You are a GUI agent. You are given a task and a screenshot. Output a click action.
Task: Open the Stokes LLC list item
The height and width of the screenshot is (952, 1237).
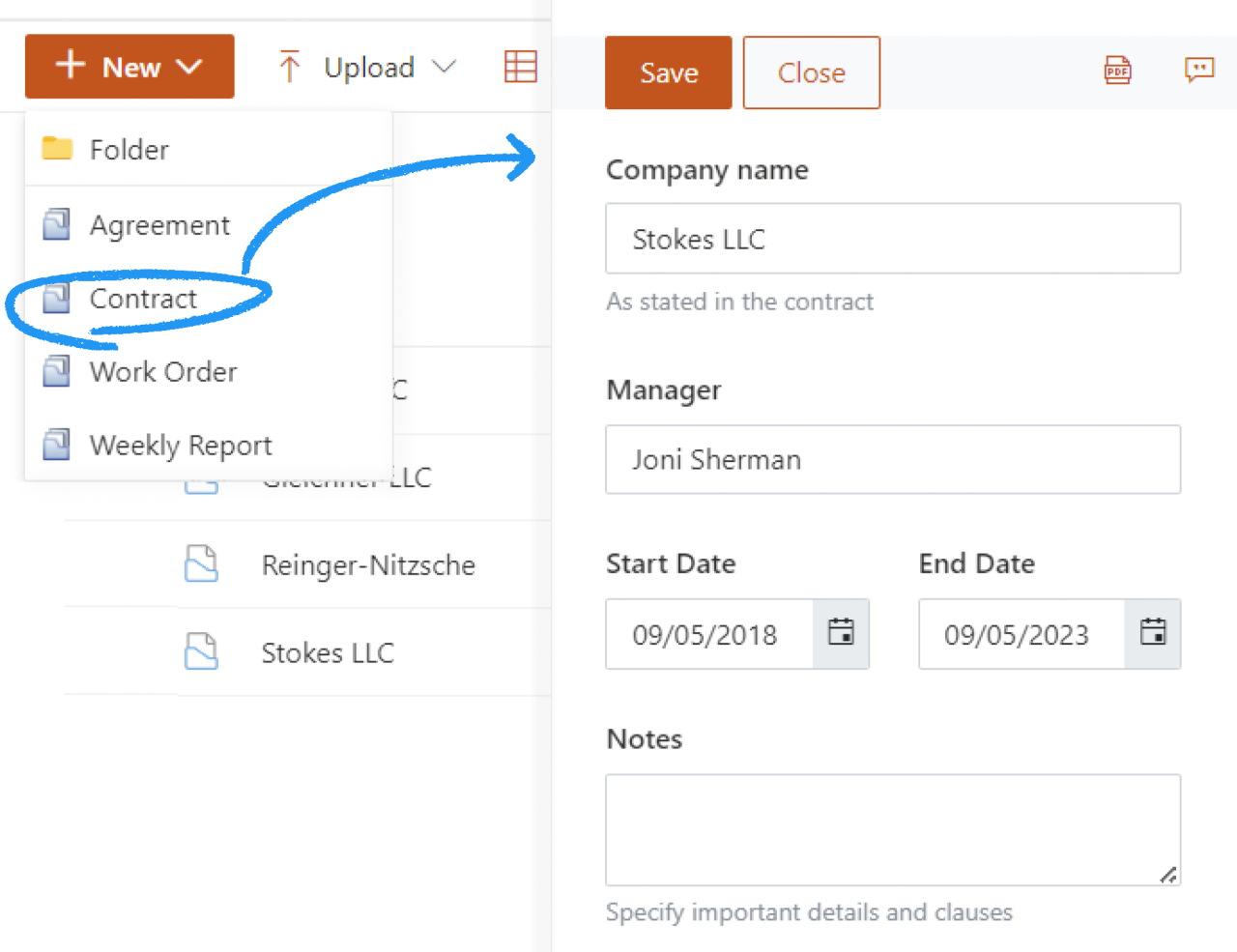pos(328,653)
